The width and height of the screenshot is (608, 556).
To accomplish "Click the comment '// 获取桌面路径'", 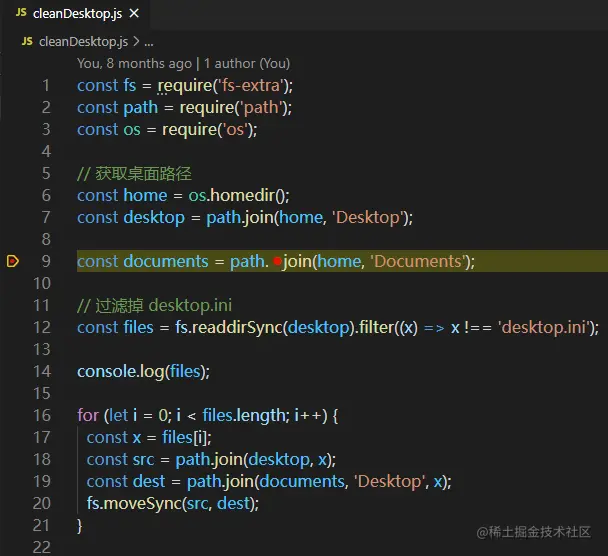I will click(x=134, y=174).
